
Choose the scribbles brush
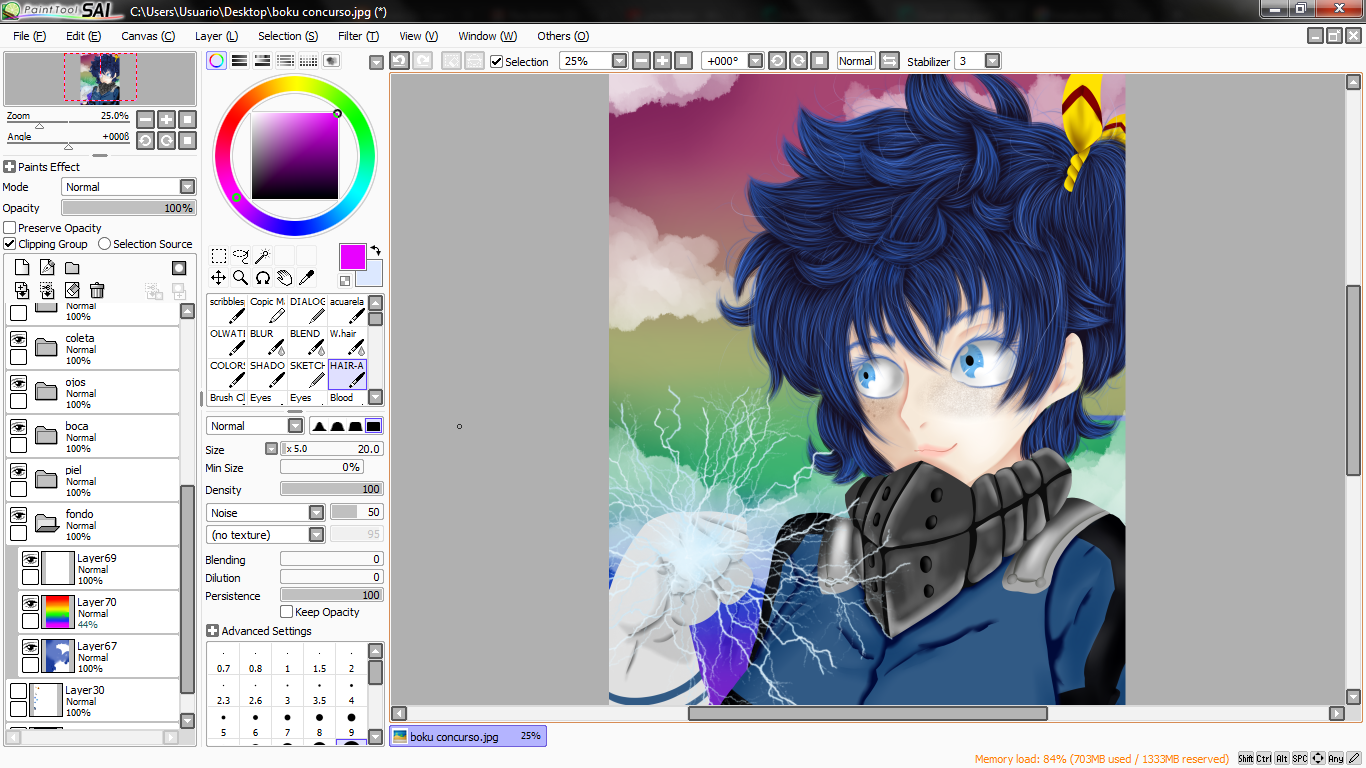tap(227, 310)
